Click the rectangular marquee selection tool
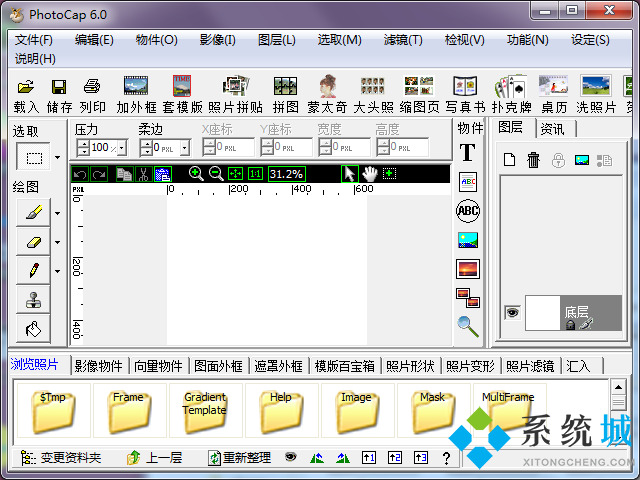This screenshot has height=480, width=640. point(33,157)
